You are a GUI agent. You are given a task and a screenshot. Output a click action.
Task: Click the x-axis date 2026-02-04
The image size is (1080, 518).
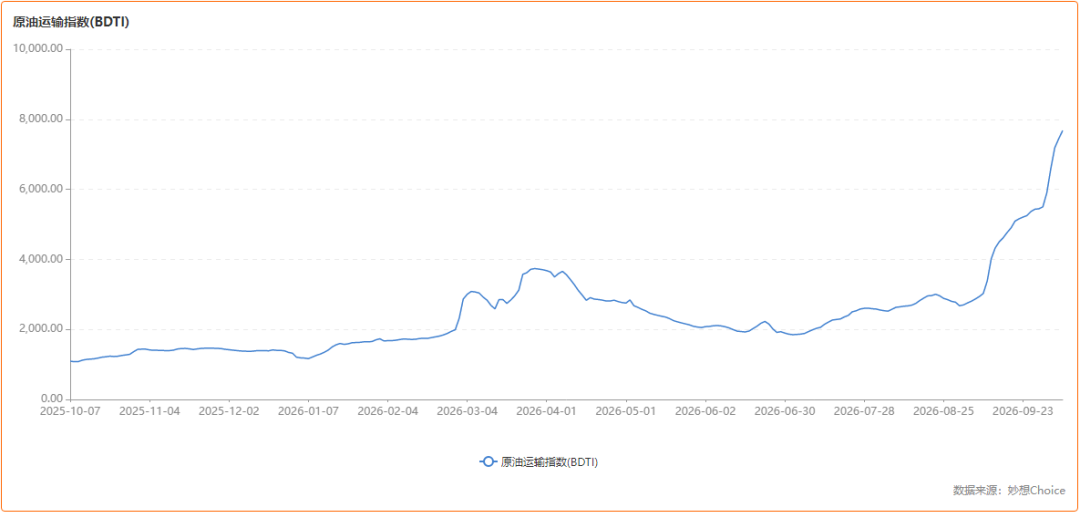point(388,411)
